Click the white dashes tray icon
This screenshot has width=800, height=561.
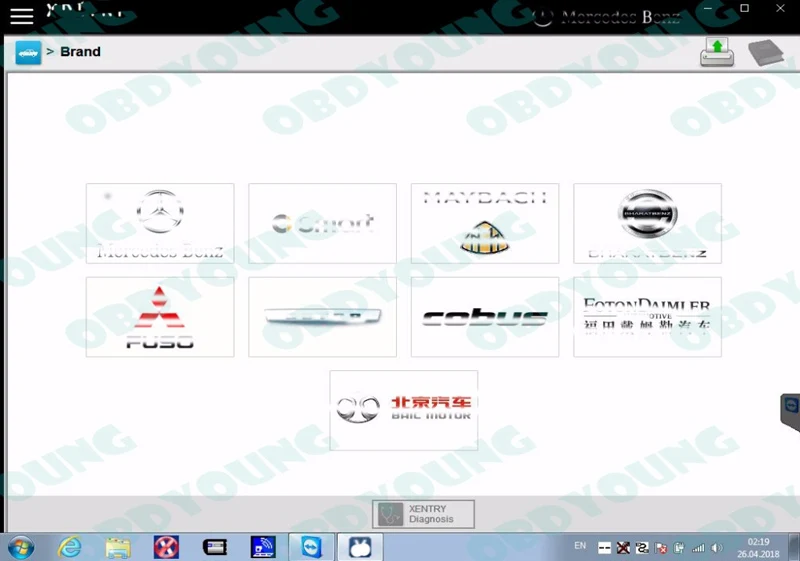click(604, 548)
